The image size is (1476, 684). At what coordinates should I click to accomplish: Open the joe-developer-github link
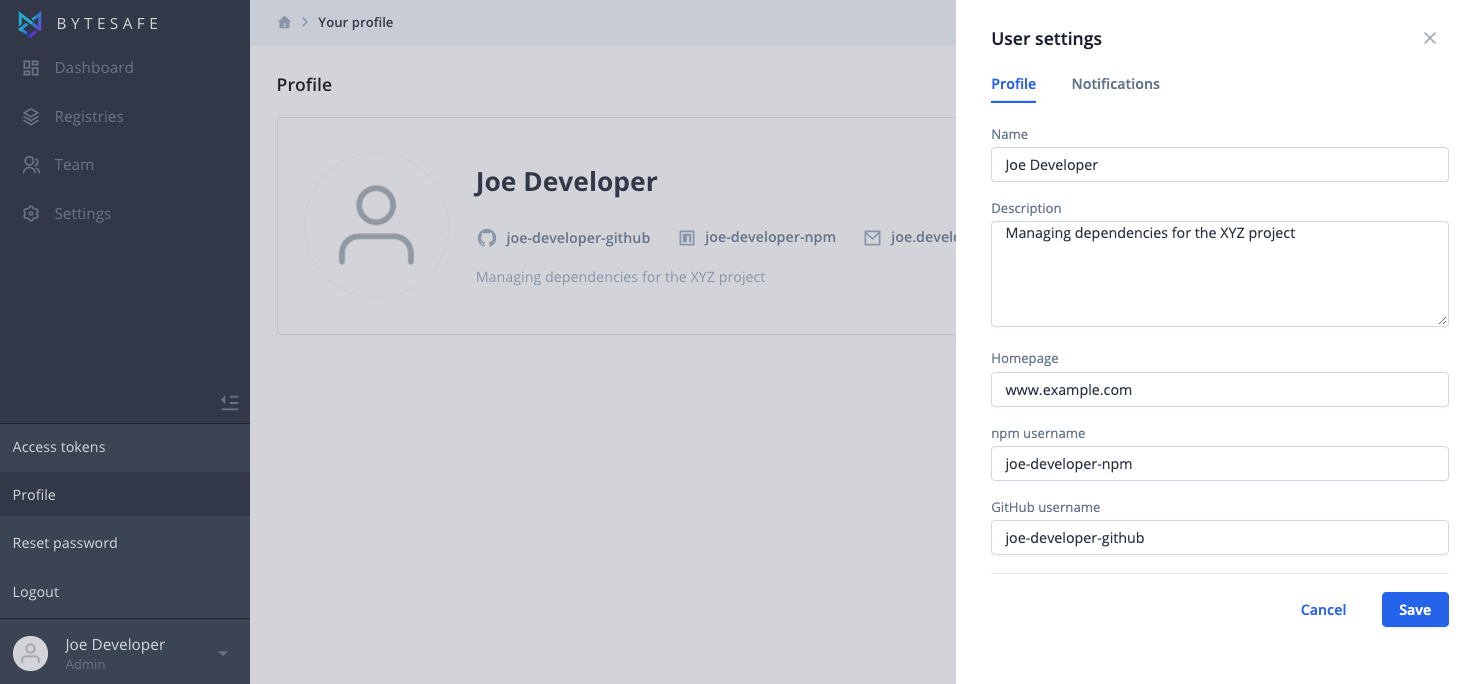tap(578, 238)
